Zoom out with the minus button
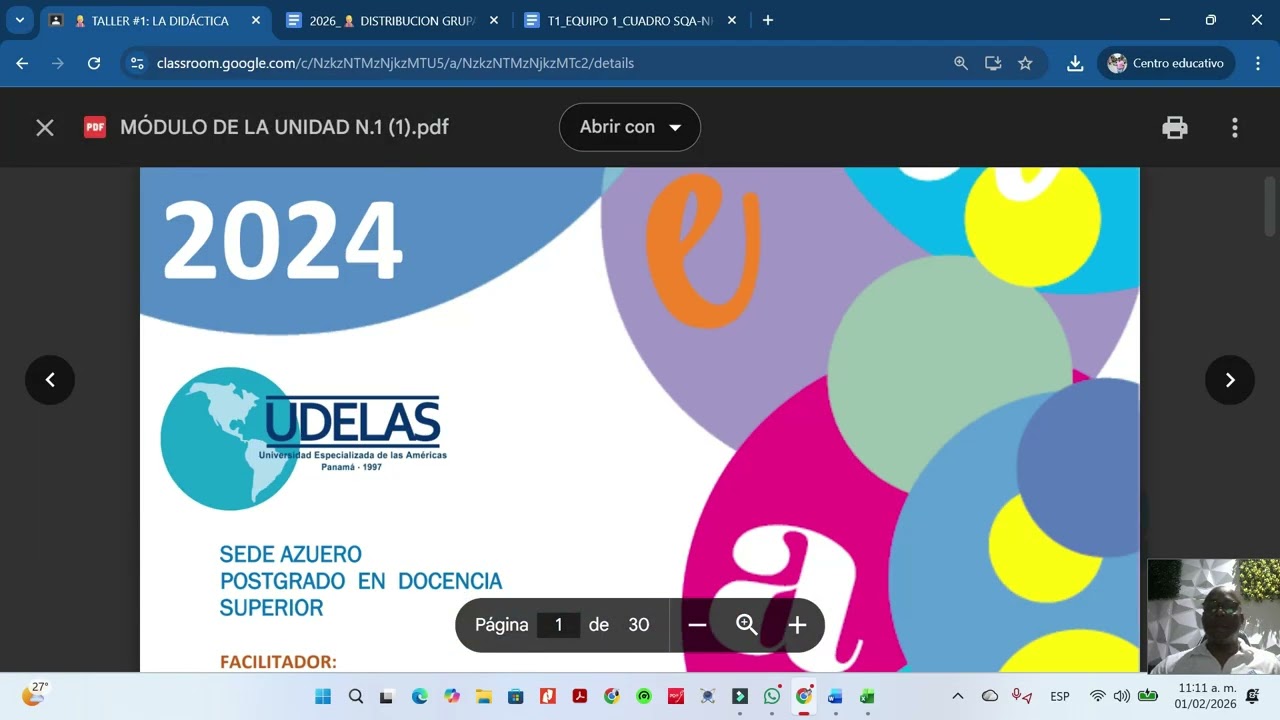The height and width of the screenshot is (720, 1280). [697, 625]
